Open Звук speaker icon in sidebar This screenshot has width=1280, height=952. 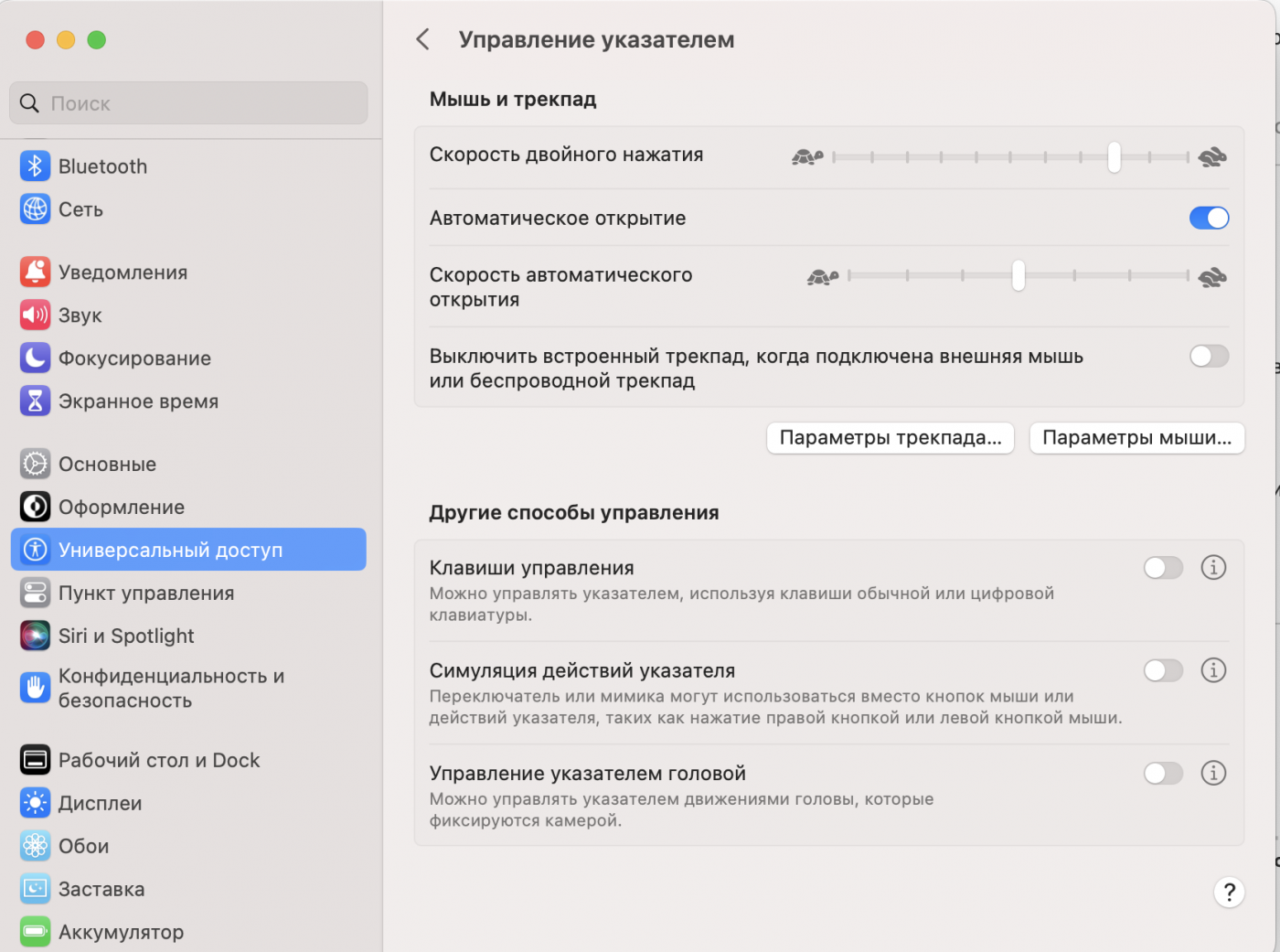coord(35,316)
